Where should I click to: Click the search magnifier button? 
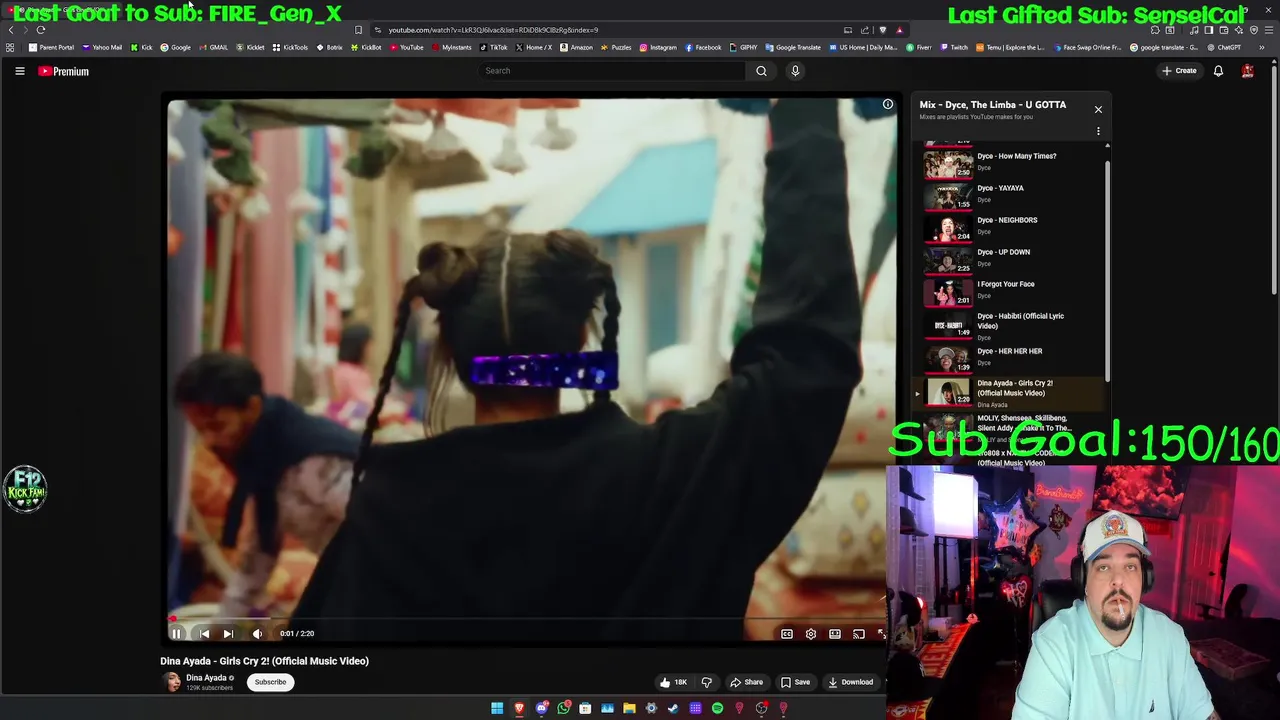point(761,71)
